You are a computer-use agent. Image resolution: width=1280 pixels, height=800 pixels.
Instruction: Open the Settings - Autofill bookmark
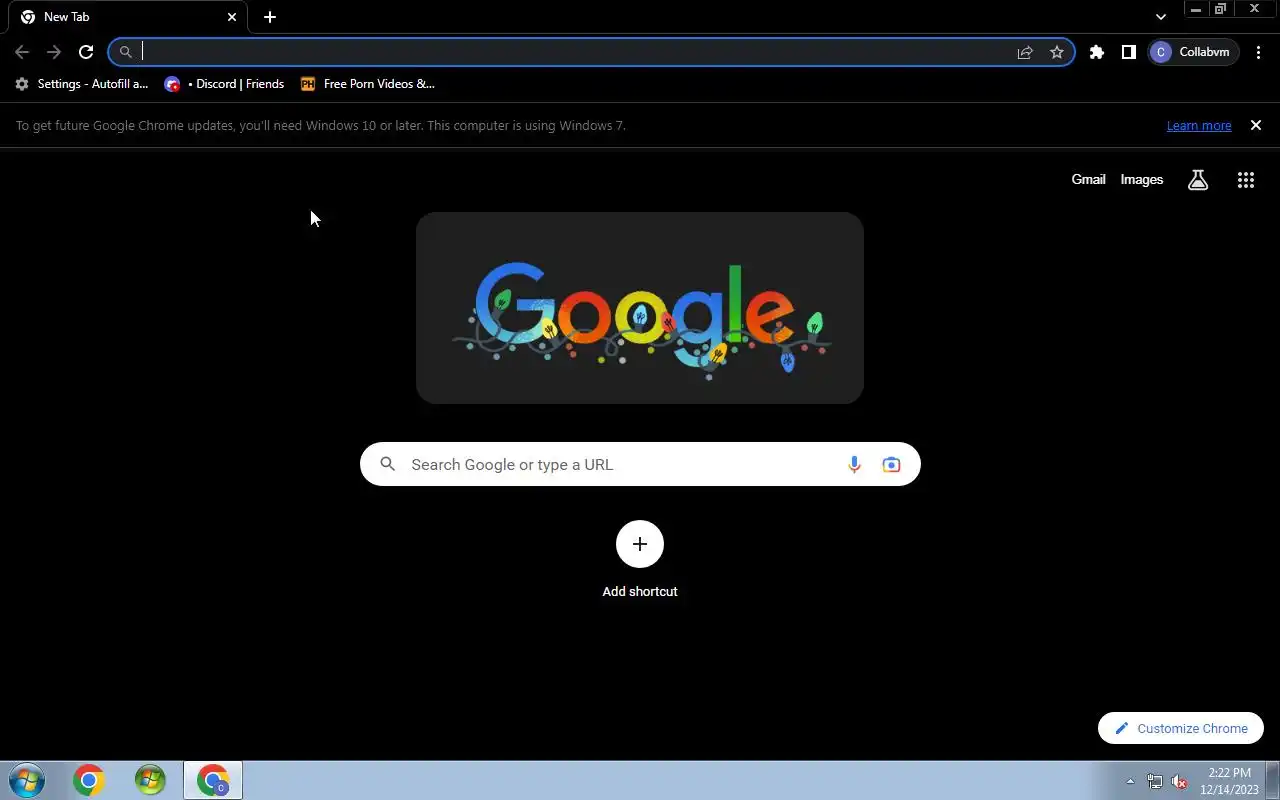click(82, 84)
